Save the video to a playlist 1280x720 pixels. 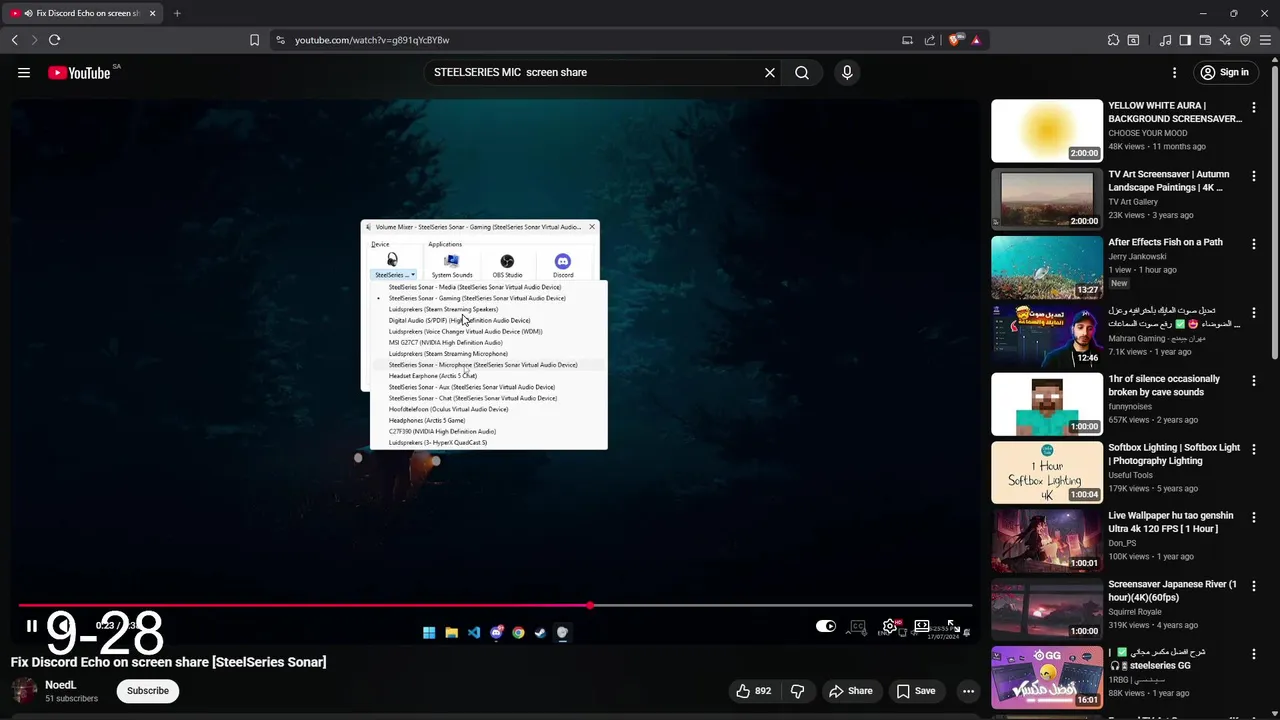pyautogui.click(x=916, y=691)
